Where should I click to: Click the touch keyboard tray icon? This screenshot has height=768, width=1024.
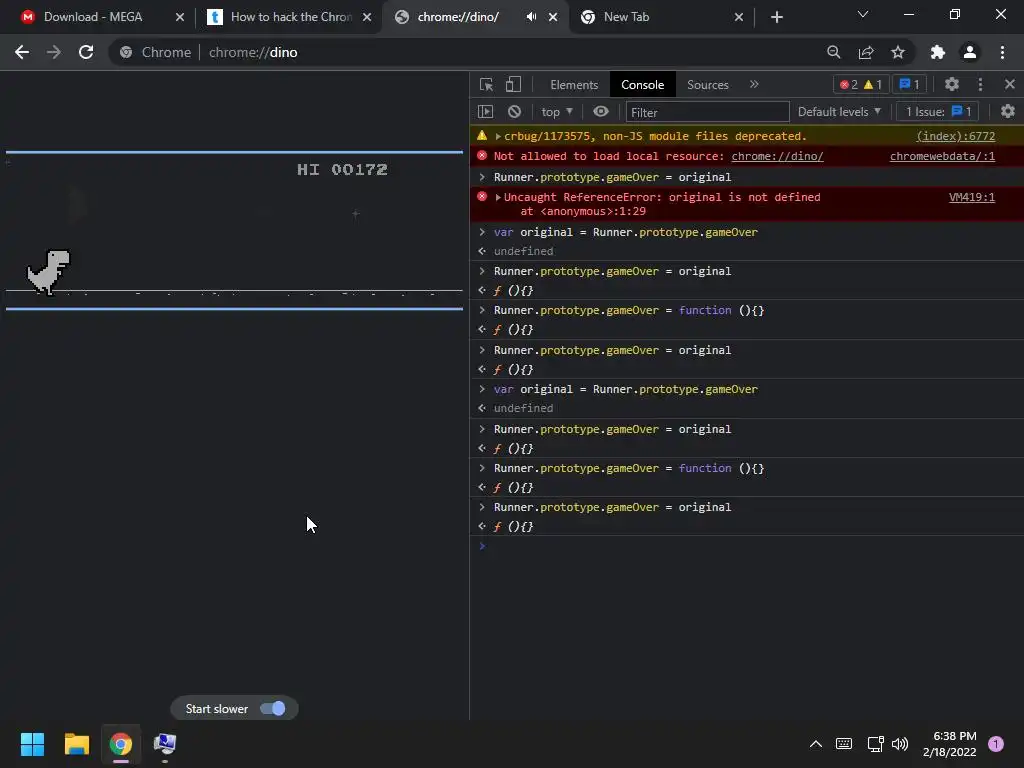[x=844, y=743]
